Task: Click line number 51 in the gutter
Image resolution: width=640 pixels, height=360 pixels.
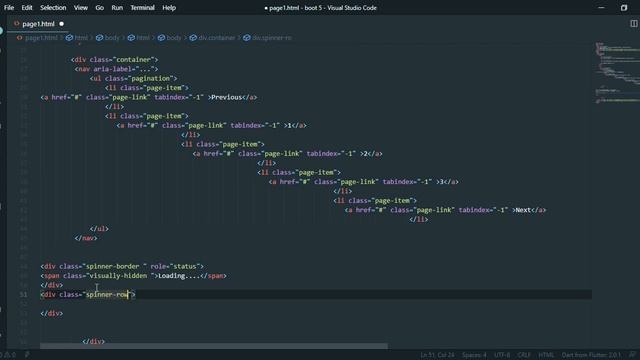Action: click(x=23, y=295)
